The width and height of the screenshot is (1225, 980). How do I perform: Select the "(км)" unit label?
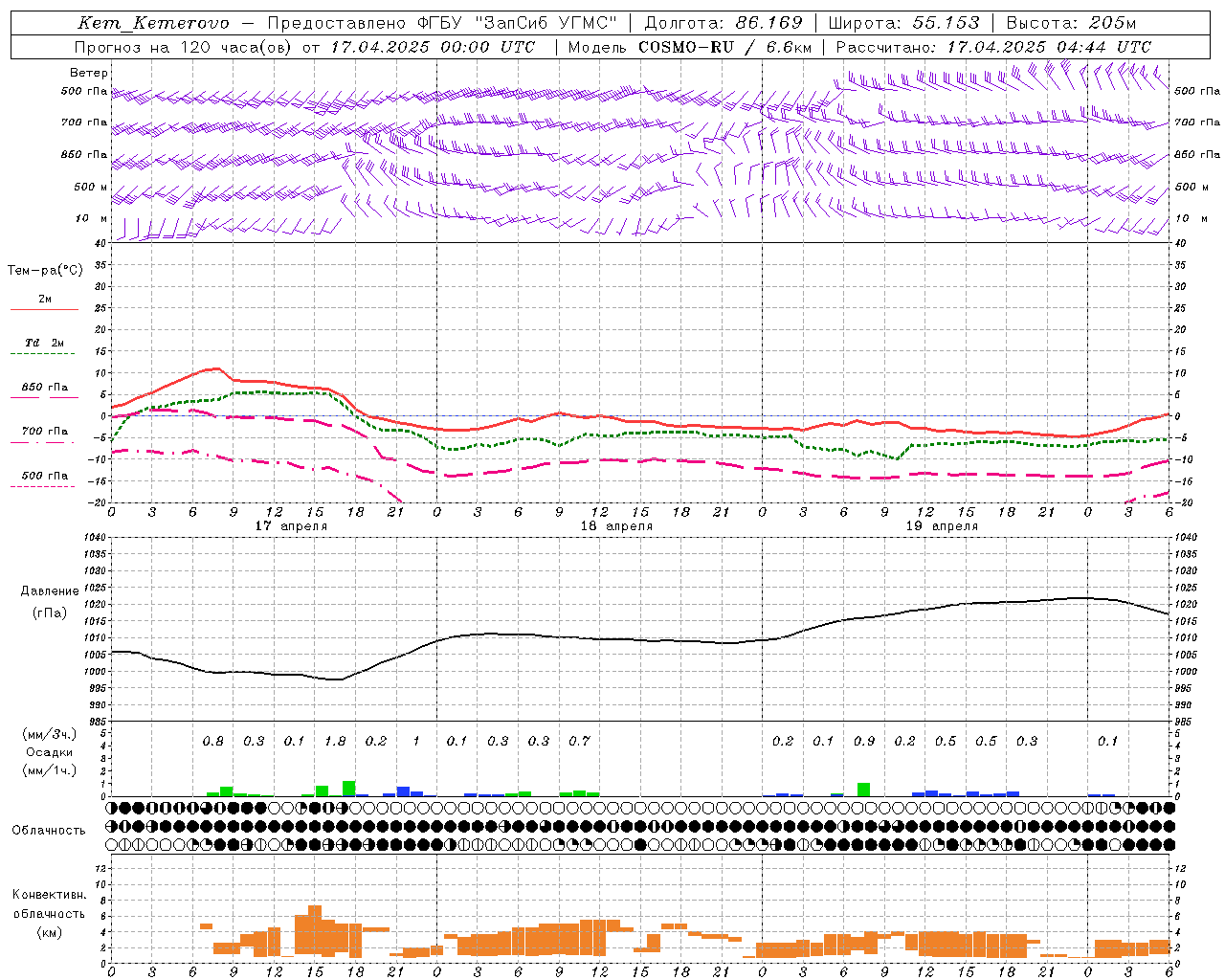[x=49, y=932]
